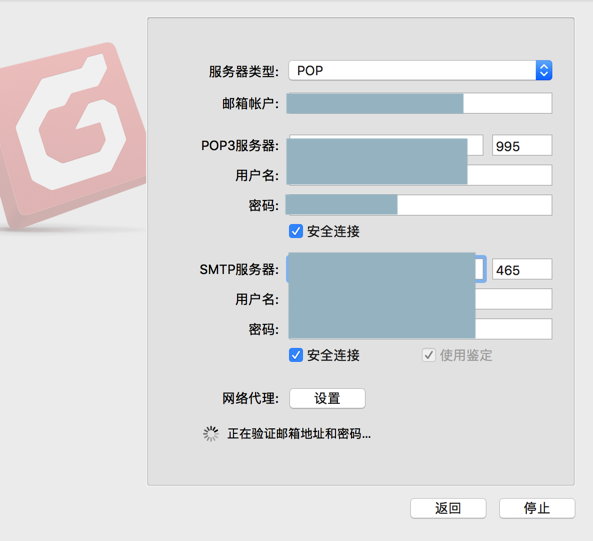Toggle the 使用鉴定 checkbox
Screen dimensions: 593x541
coord(428,355)
